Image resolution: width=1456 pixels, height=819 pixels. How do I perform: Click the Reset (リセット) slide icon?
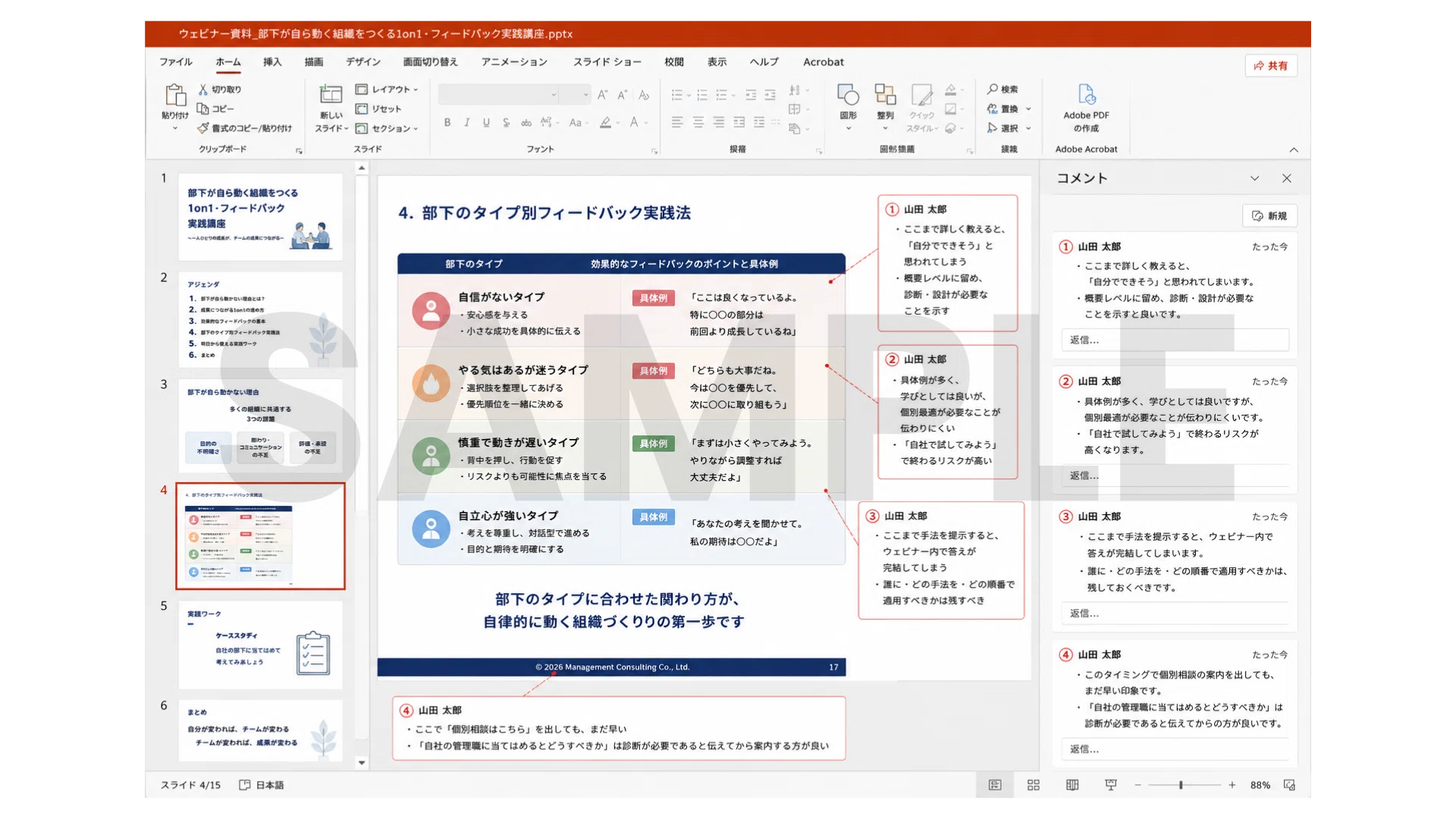(362, 108)
